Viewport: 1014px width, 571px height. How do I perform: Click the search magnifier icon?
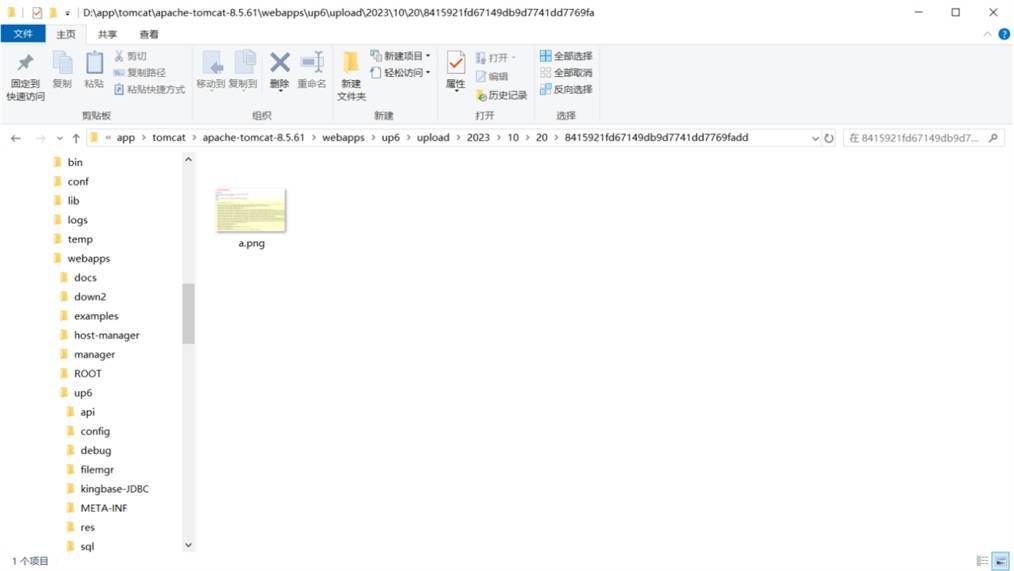click(x=993, y=138)
